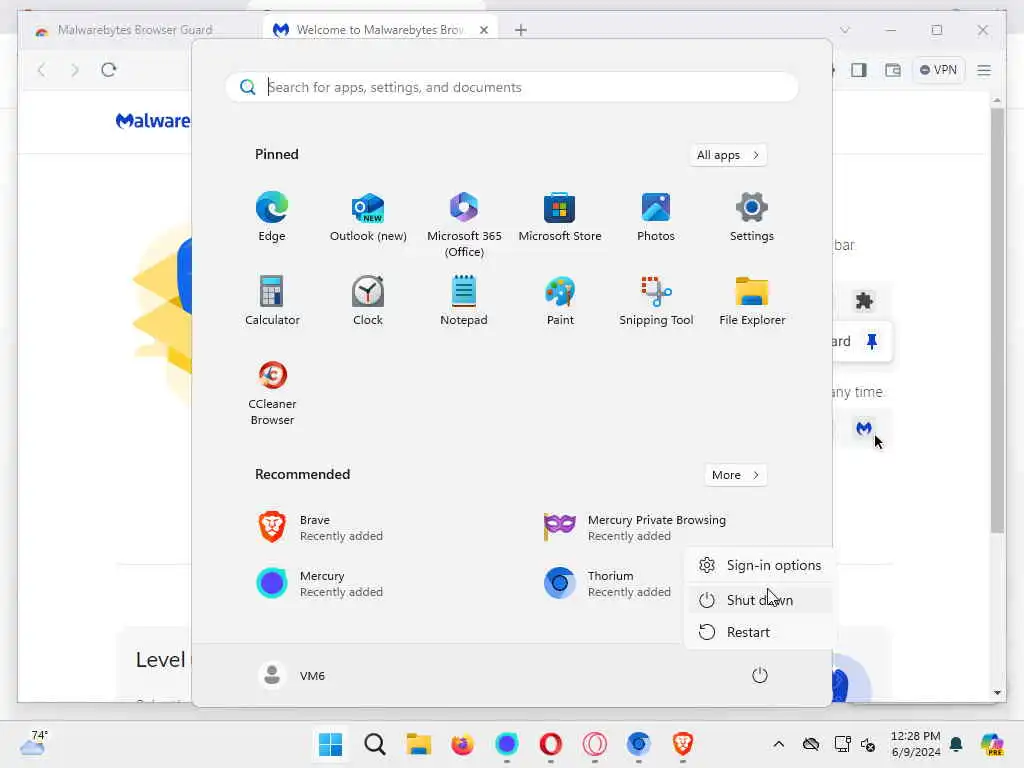Go back in the browser
The height and width of the screenshot is (768, 1024).
(x=42, y=70)
